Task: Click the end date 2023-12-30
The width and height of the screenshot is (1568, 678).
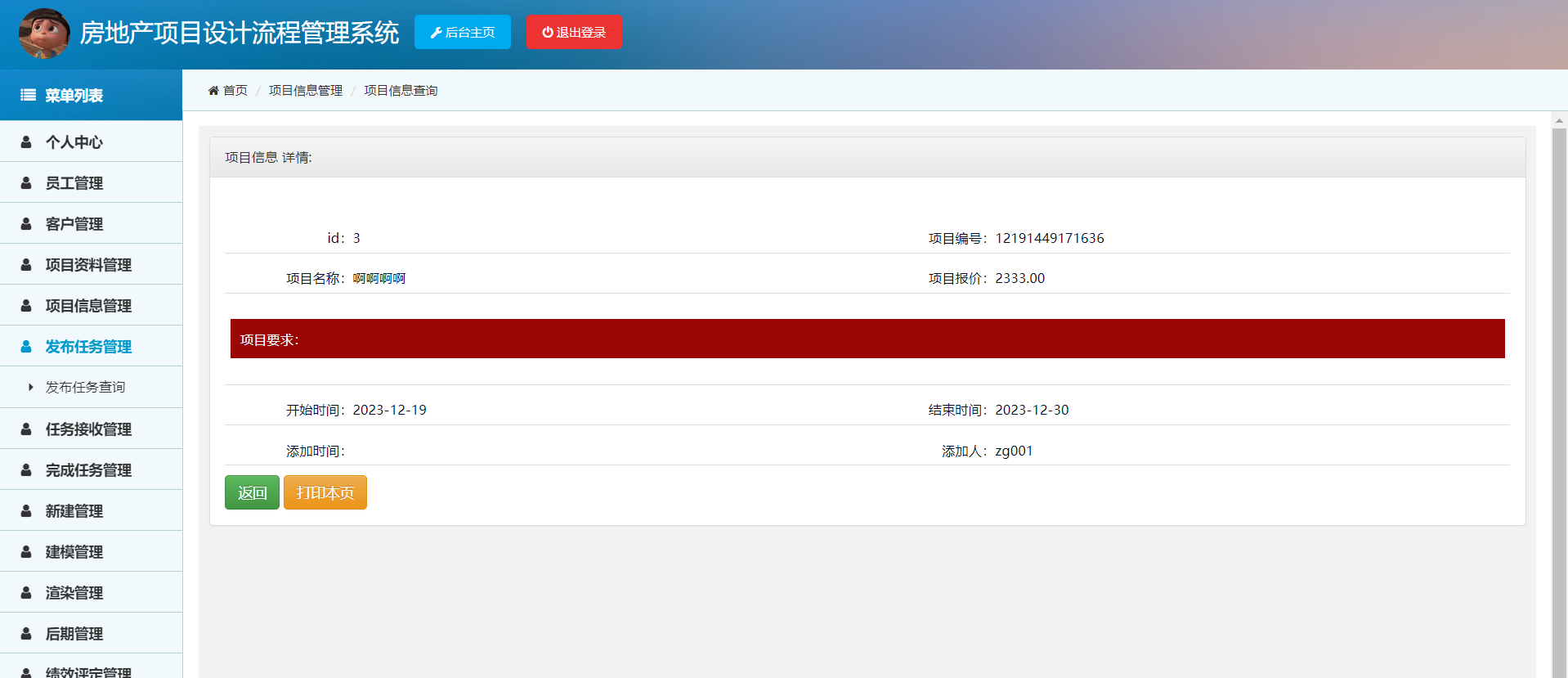Action: coord(1032,410)
